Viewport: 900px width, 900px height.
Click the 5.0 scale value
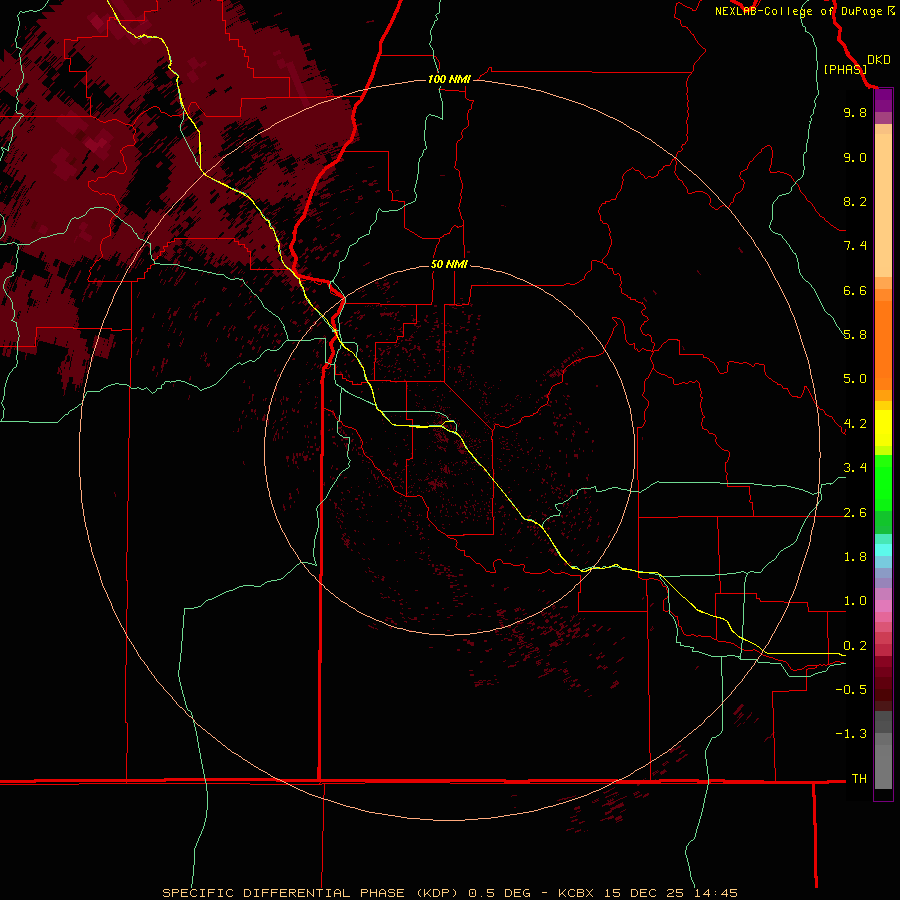click(855, 379)
